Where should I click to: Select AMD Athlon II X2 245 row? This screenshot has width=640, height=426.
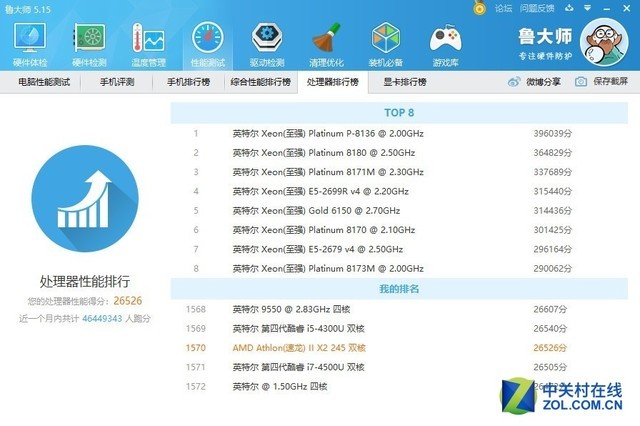(399, 348)
